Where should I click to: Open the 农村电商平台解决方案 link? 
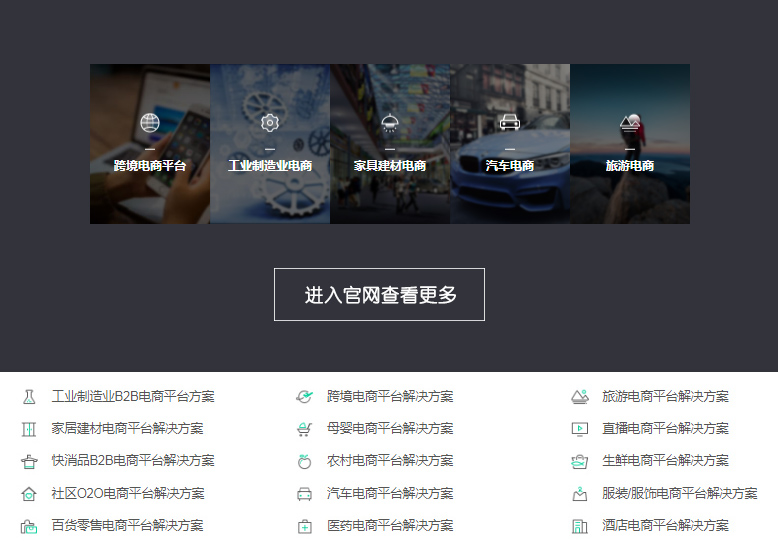(390, 461)
